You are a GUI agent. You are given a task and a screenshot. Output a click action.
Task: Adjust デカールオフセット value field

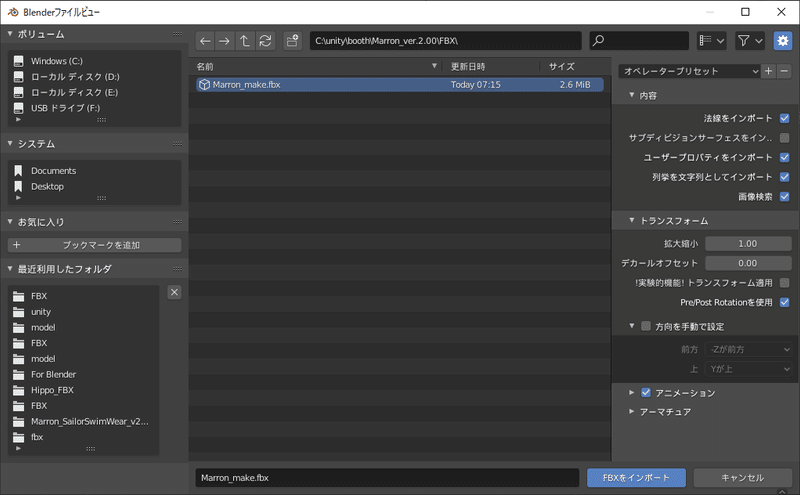[748, 263]
